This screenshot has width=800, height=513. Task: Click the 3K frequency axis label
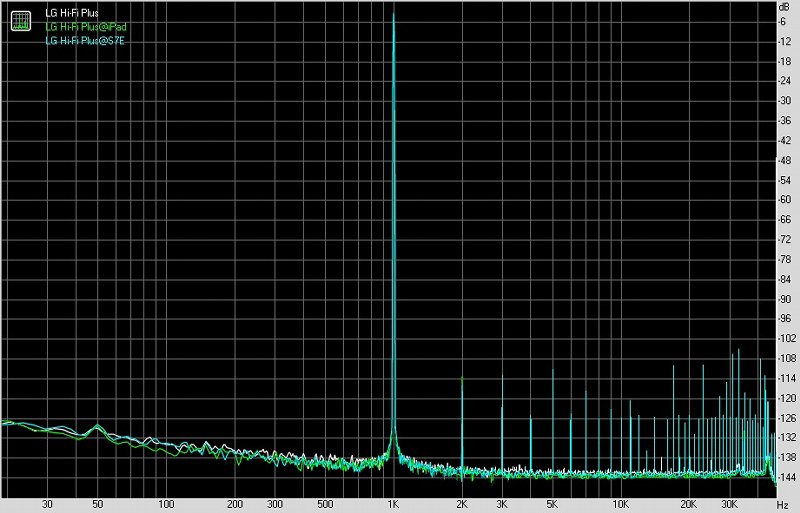(502, 504)
